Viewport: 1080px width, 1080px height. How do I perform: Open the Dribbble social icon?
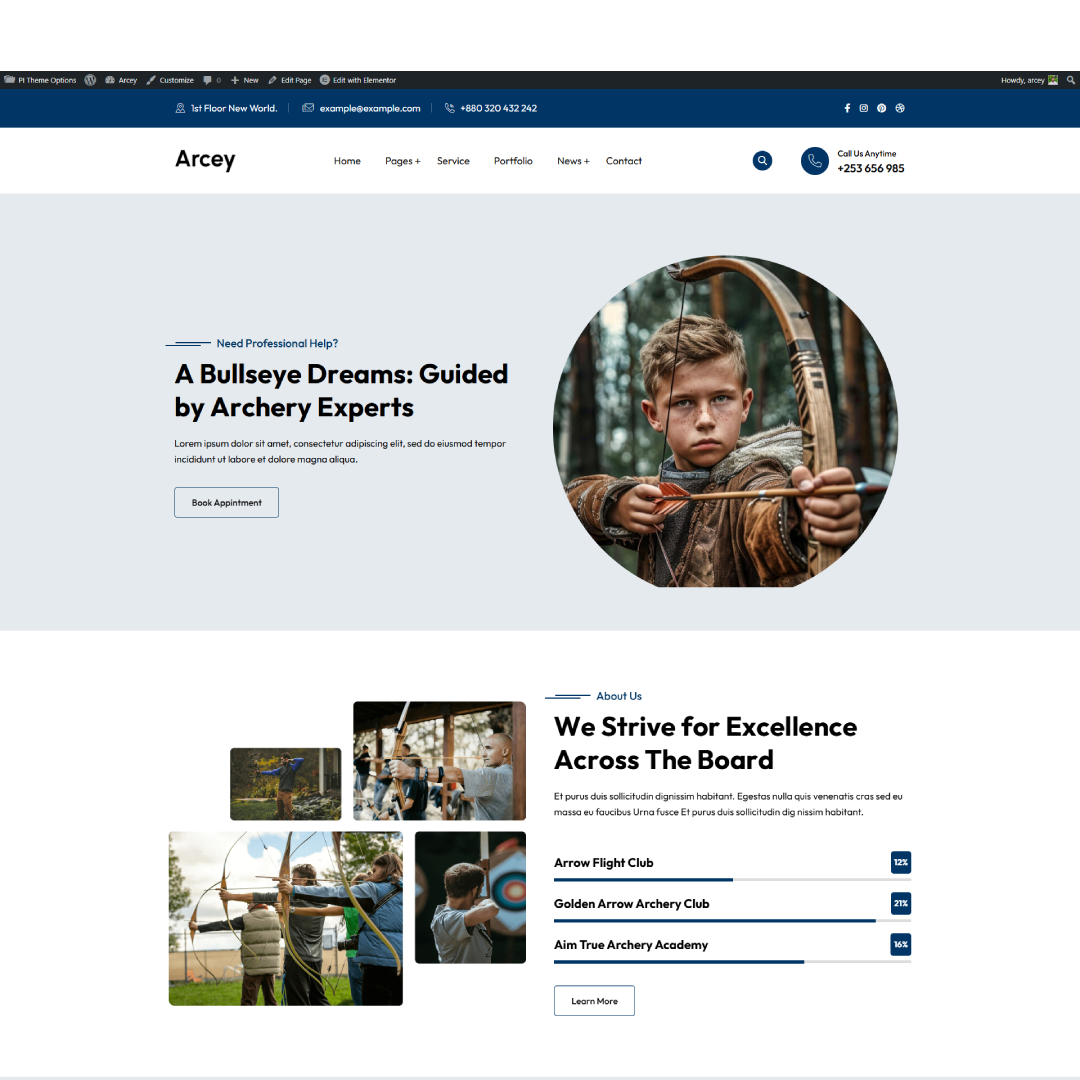pos(899,108)
